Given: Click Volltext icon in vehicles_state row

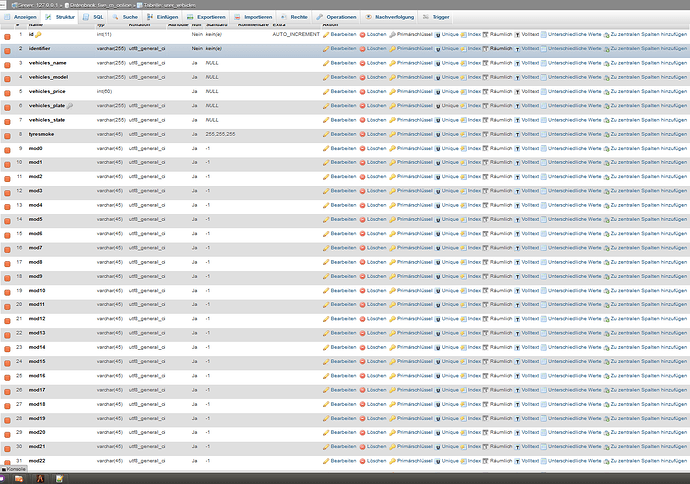Looking at the screenshot, I should pos(518,120).
